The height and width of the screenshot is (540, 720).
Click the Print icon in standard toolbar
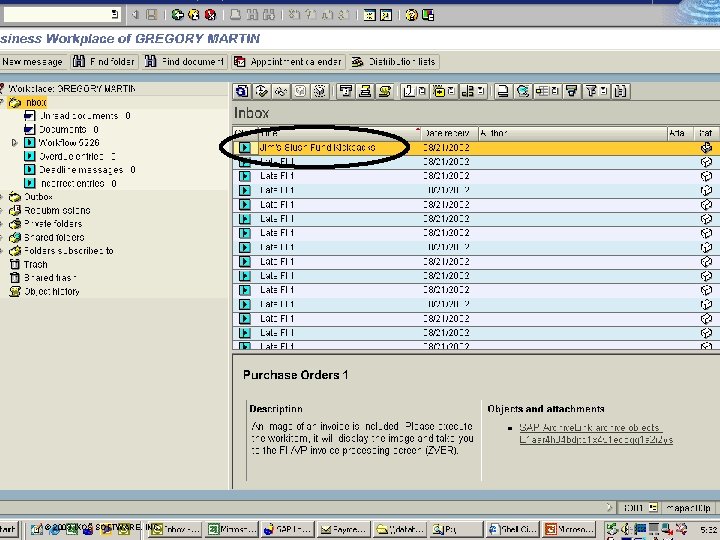click(x=235, y=15)
